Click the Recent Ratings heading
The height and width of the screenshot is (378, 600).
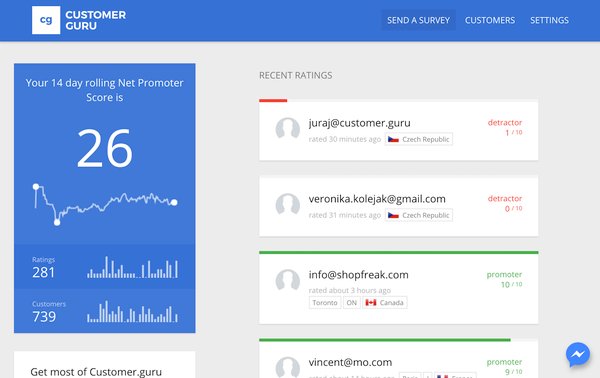point(295,75)
